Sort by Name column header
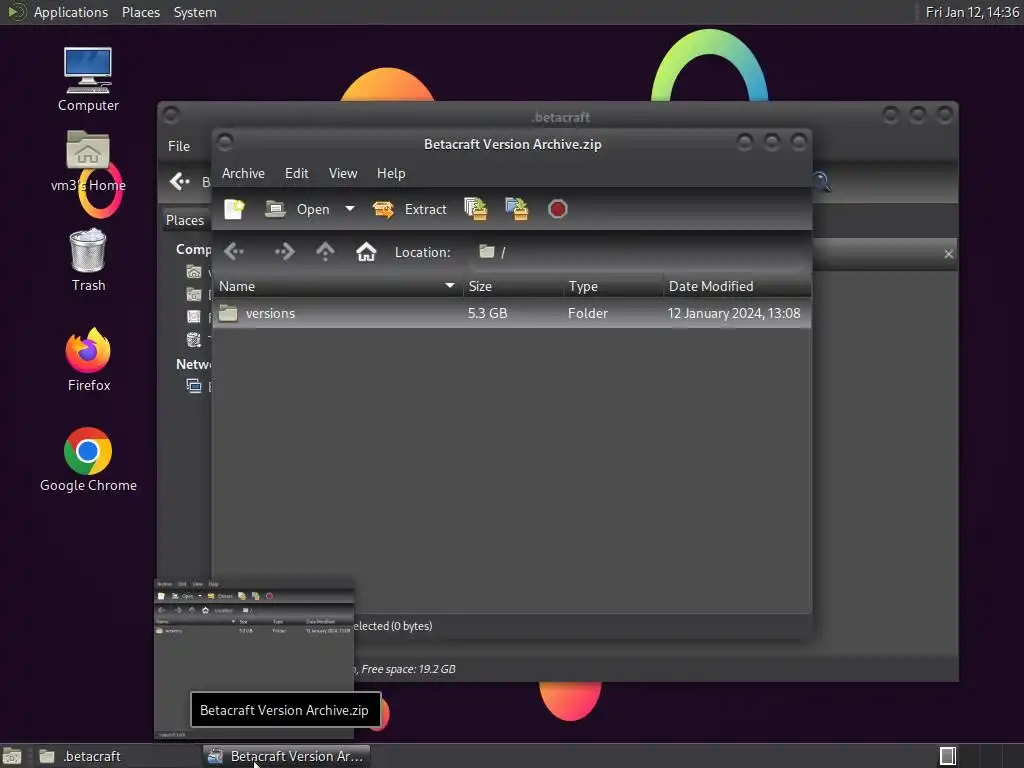The width and height of the screenshot is (1024, 768). (x=338, y=286)
